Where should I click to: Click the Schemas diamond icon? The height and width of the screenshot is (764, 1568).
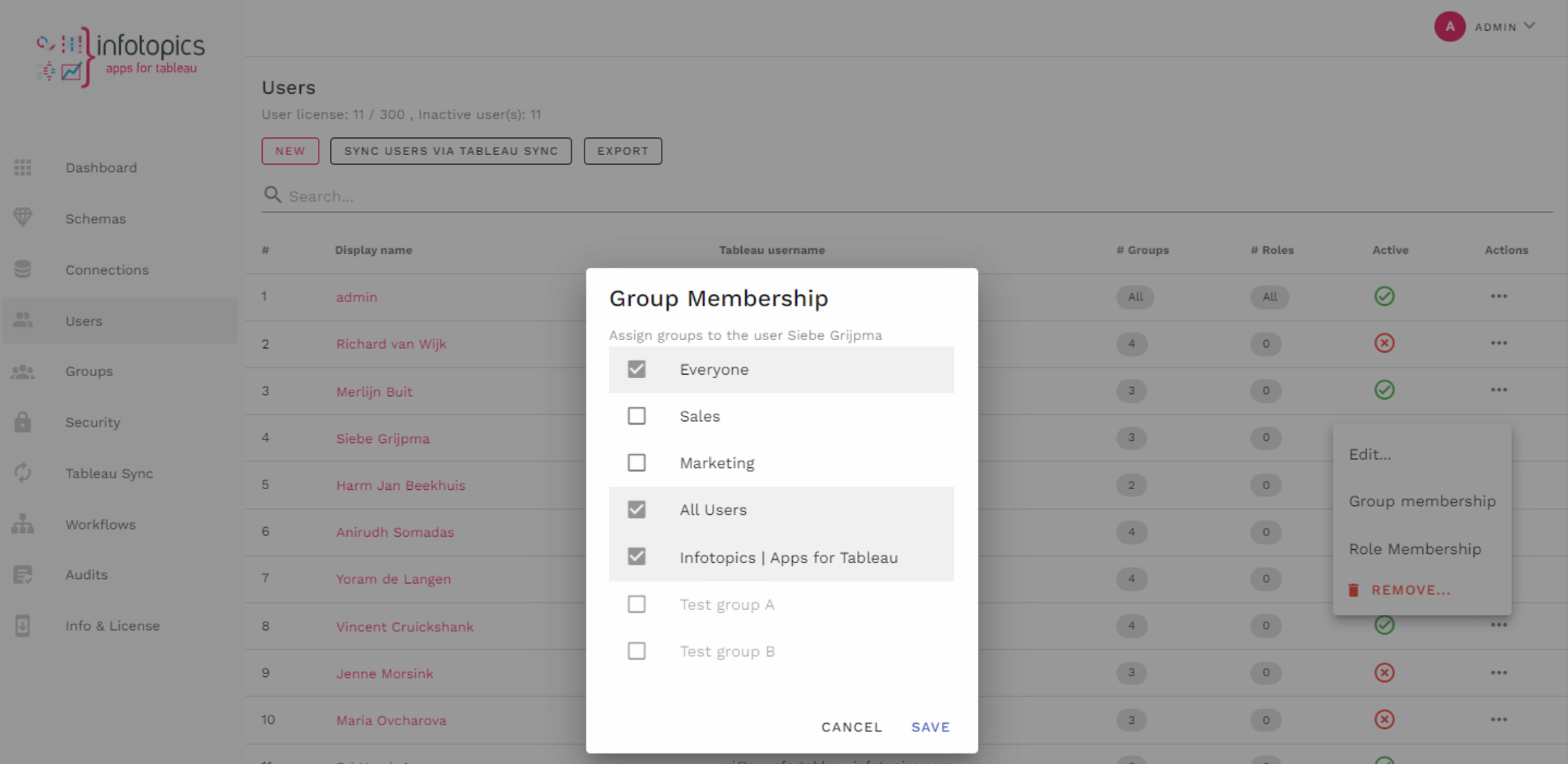point(22,218)
